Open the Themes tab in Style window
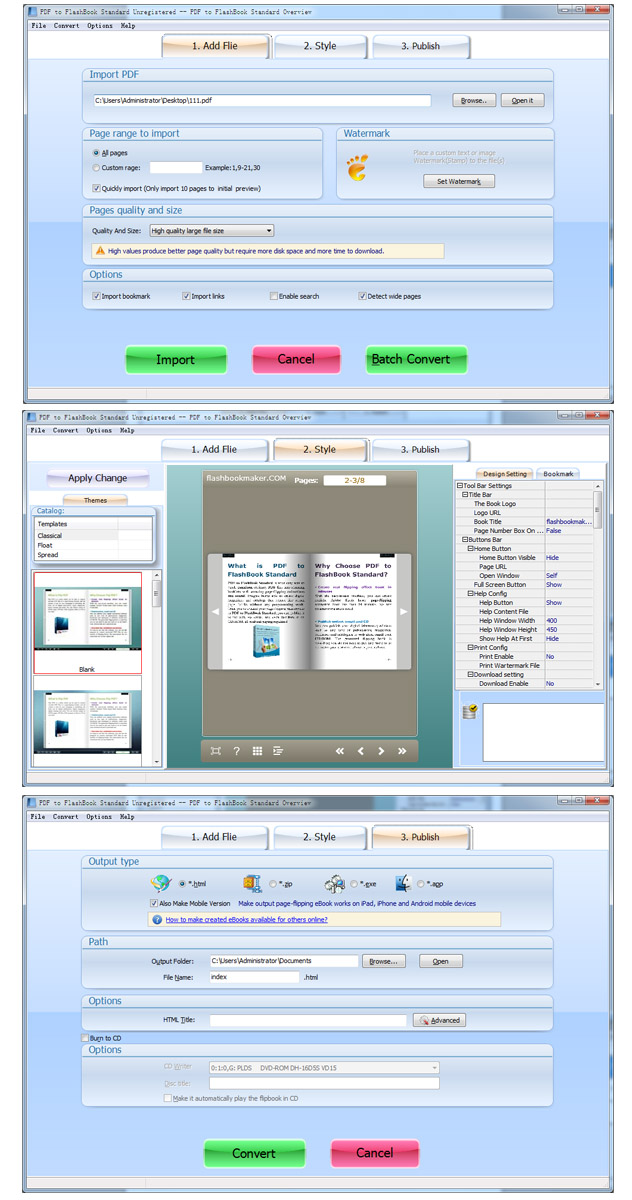632x1200 pixels. click(x=95, y=501)
